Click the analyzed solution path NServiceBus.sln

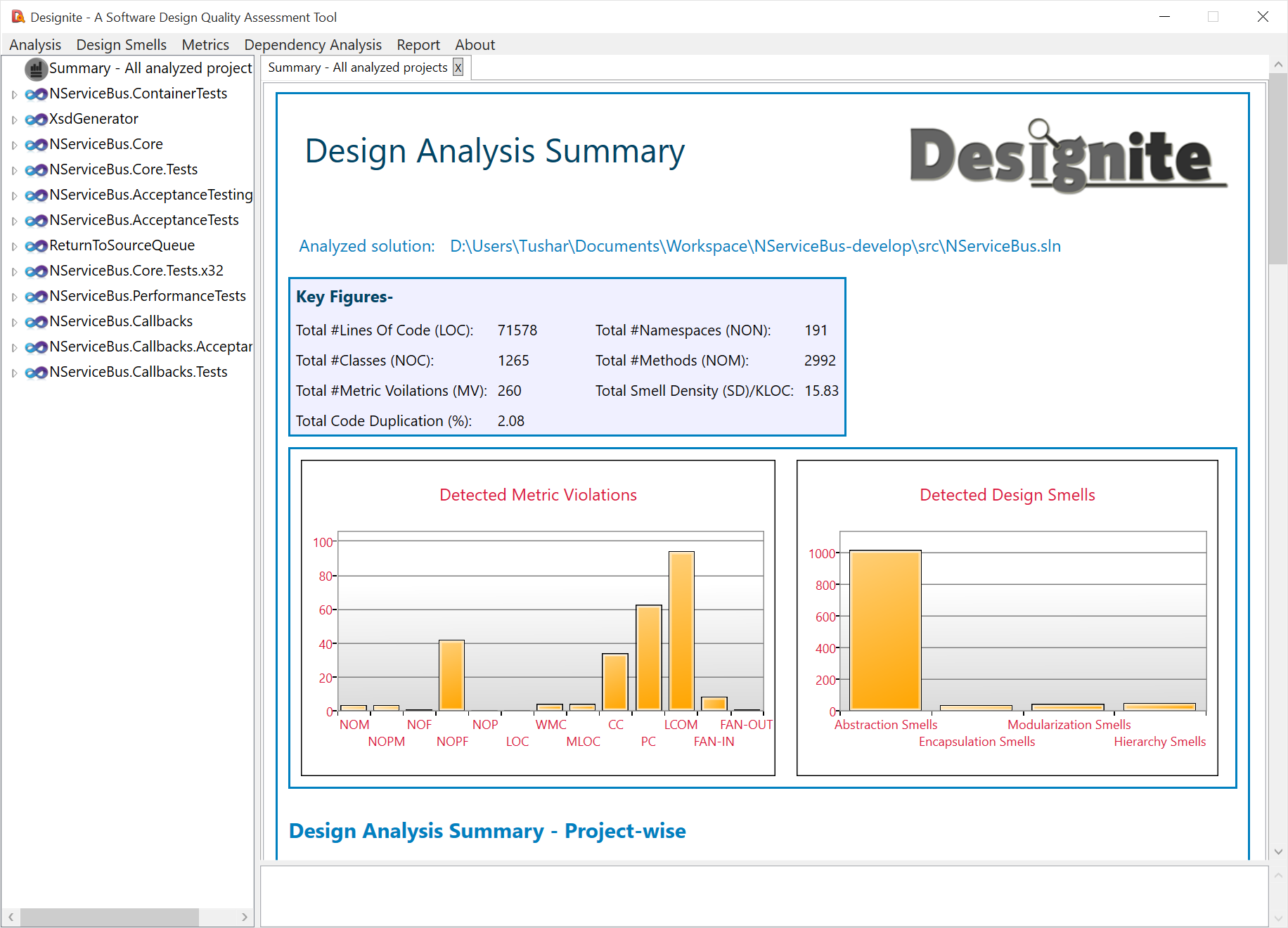pos(755,246)
